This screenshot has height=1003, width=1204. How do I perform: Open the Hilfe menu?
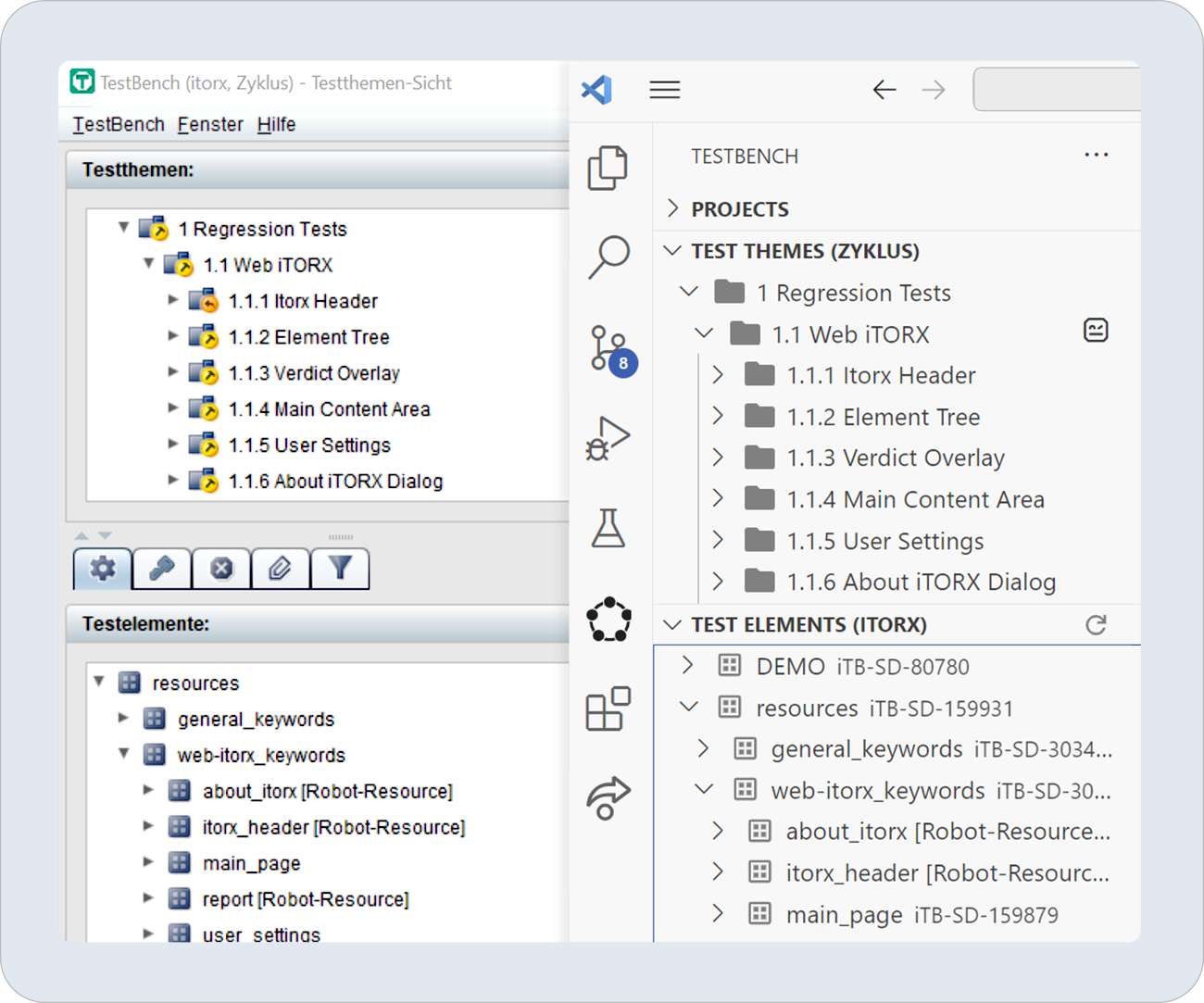(x=276, y=124)
